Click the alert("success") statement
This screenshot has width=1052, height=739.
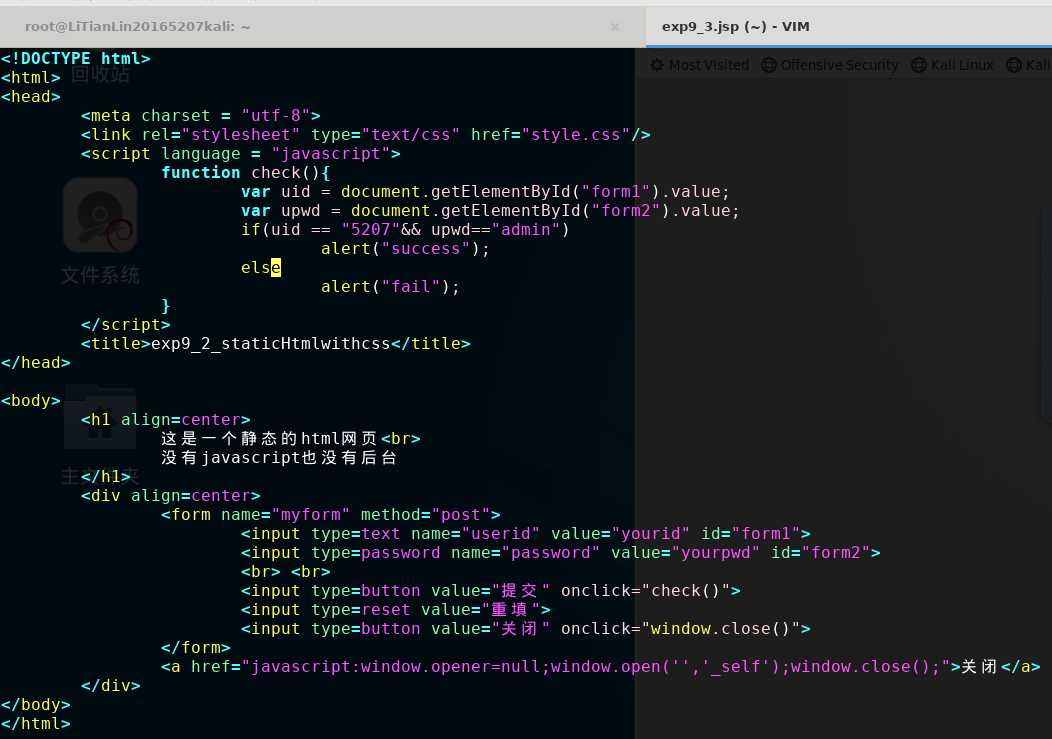pos(405,248)
